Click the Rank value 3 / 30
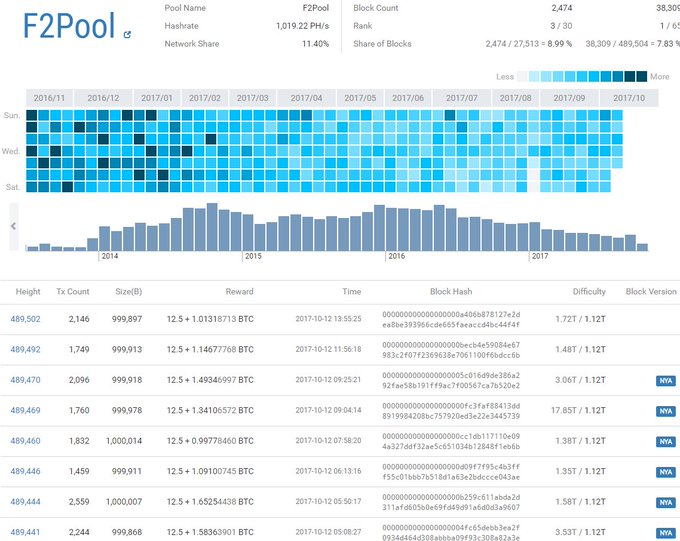The image size is (680, 541). [561, 26]
